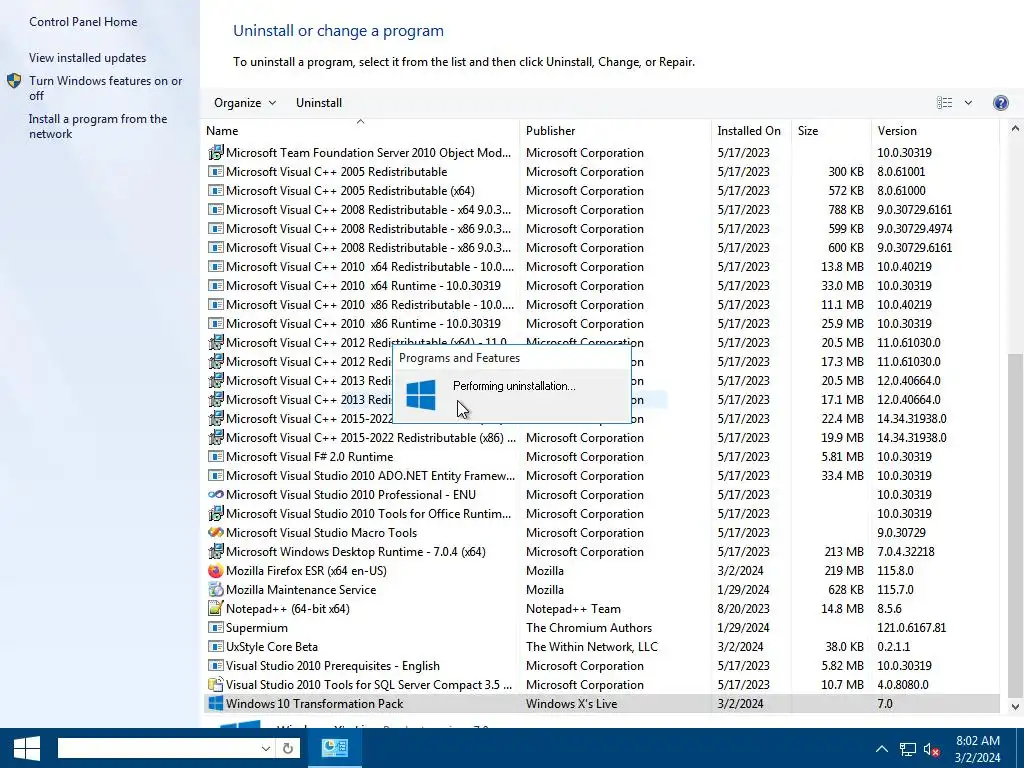Click version 115.8.0 cell
Viewport: 1024px width, 768px height.
point(895,571)
